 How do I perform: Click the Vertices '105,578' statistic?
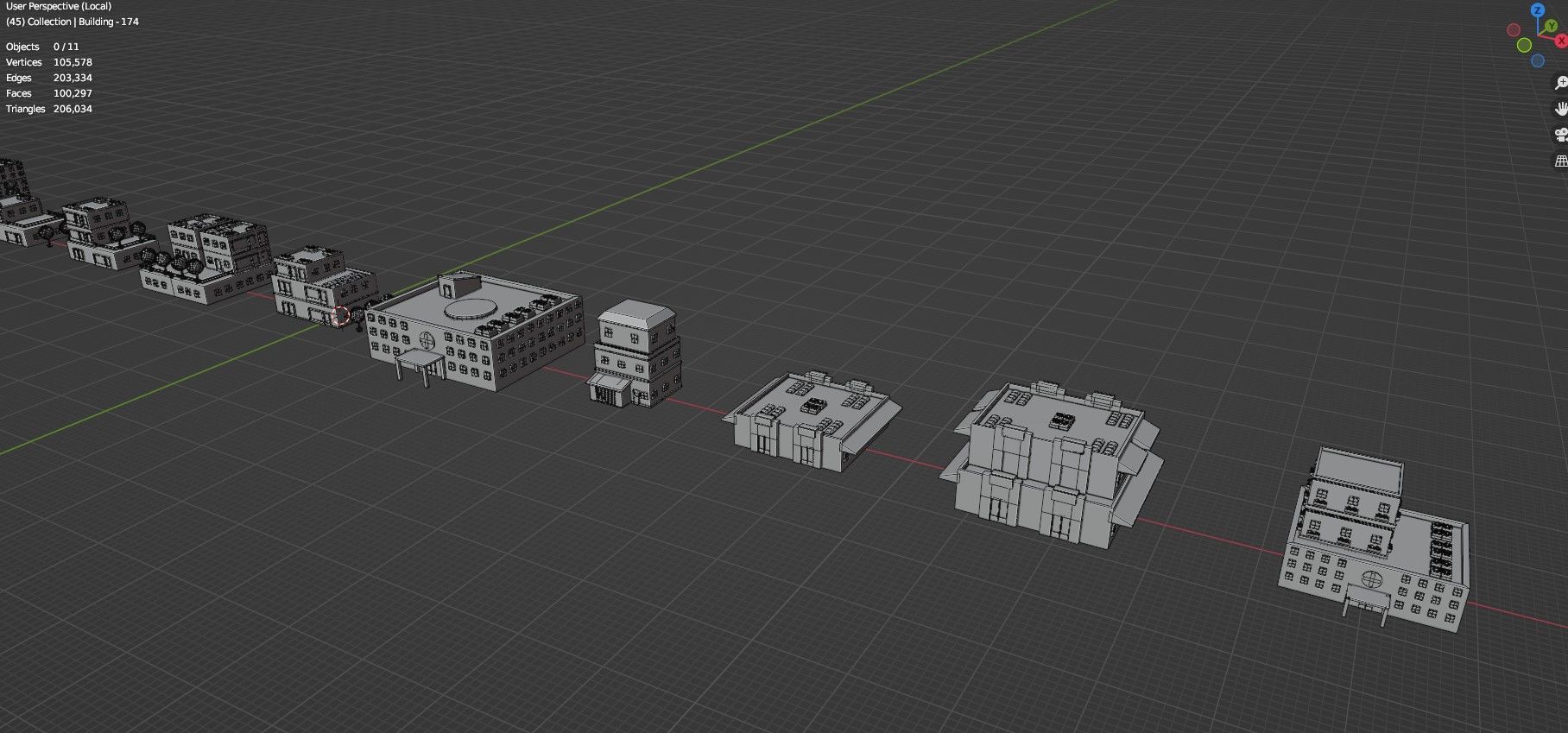pyautogui.click(x=73, y=62)
